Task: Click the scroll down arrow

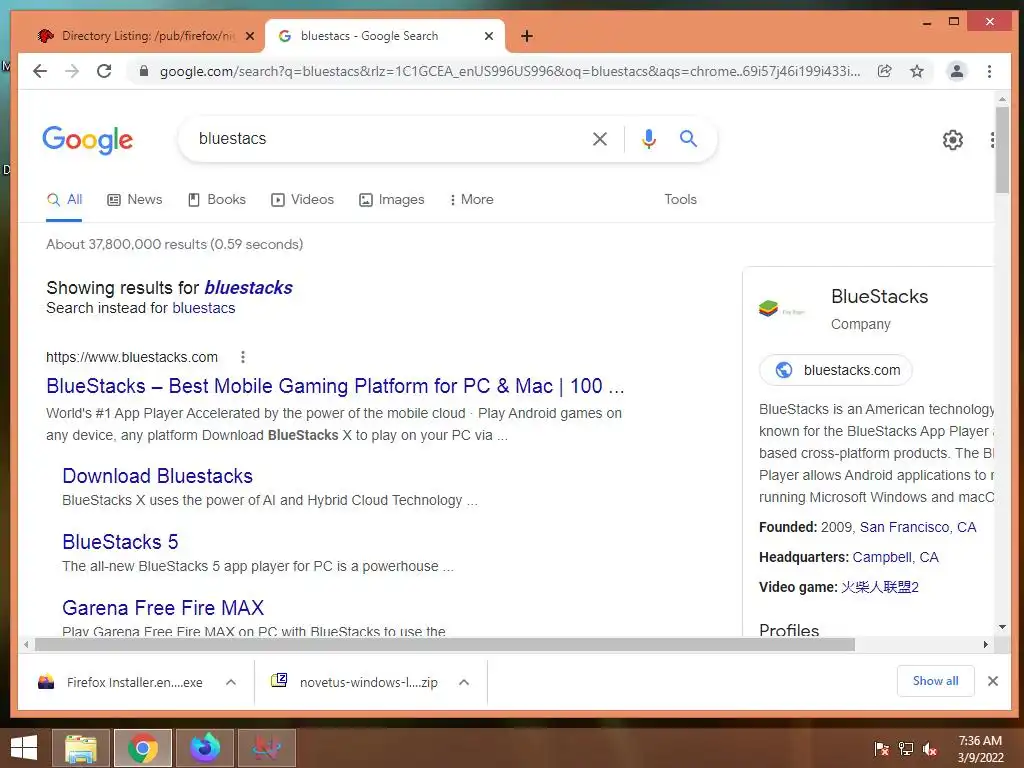Action: (x=1002, y=628)
